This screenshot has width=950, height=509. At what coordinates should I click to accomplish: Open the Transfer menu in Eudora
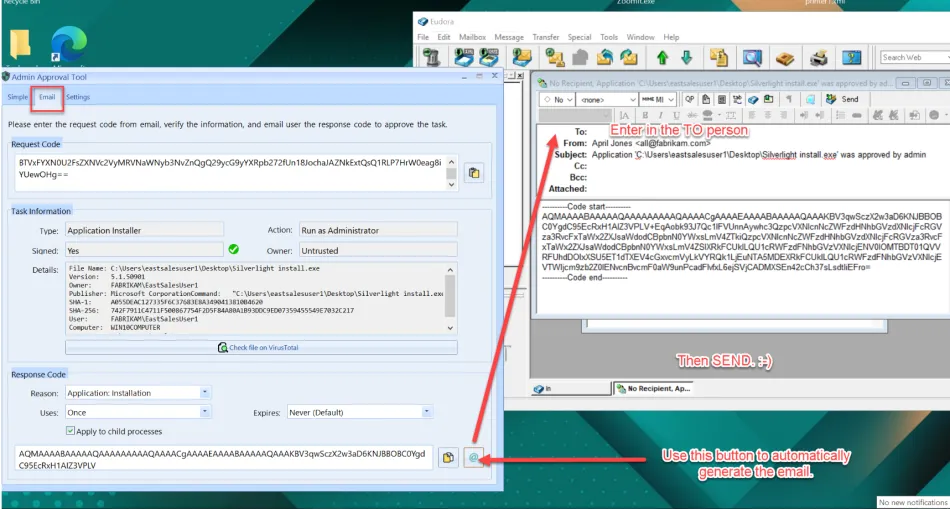point(546,37)
